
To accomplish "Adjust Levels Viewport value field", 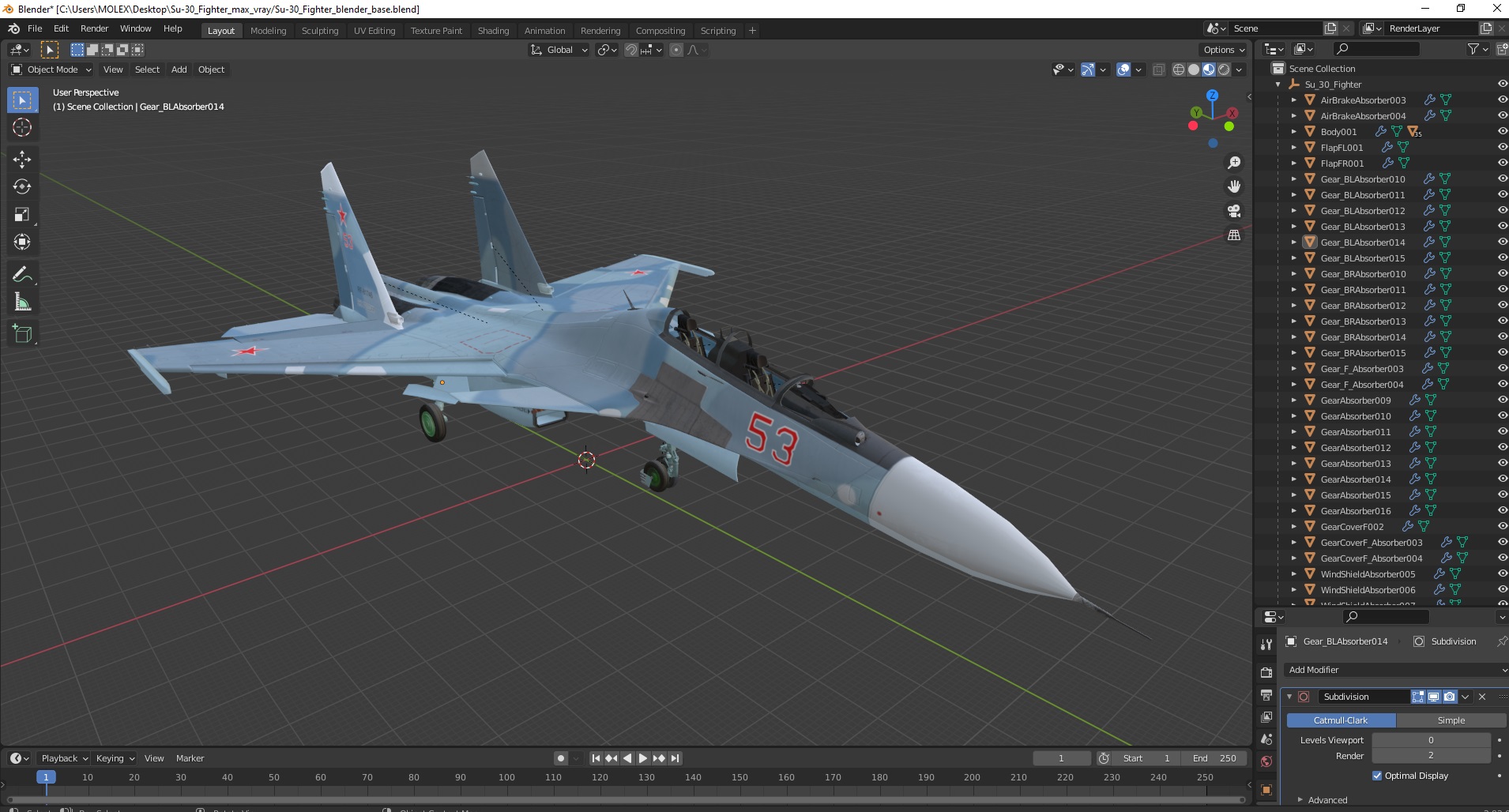I will 1431,740.
